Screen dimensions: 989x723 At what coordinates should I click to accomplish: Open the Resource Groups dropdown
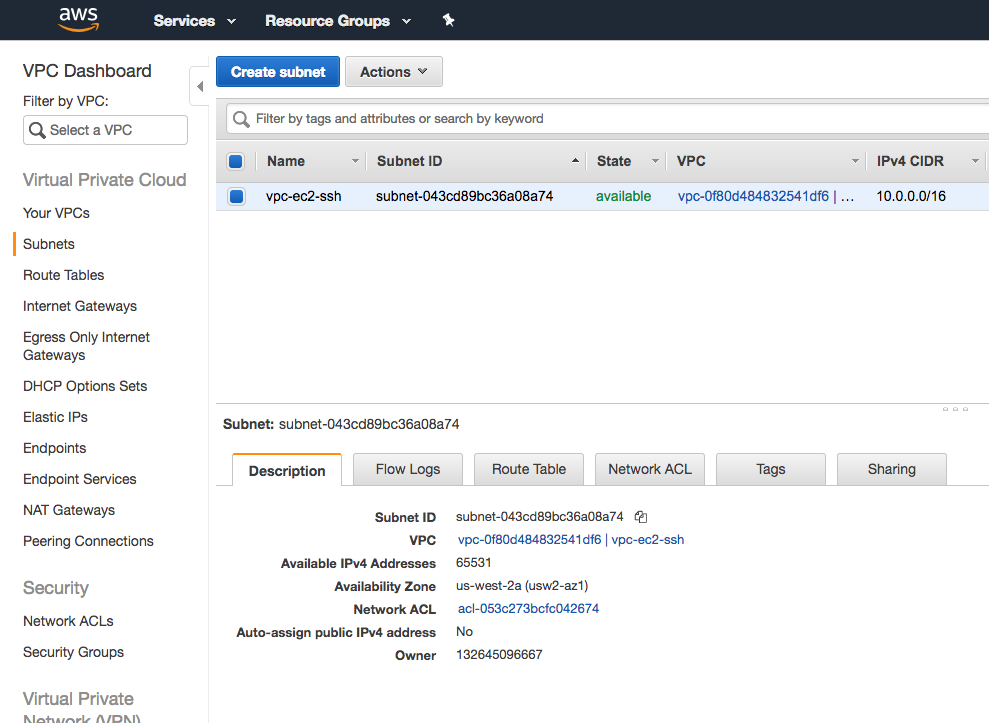(x=337, y=21)
